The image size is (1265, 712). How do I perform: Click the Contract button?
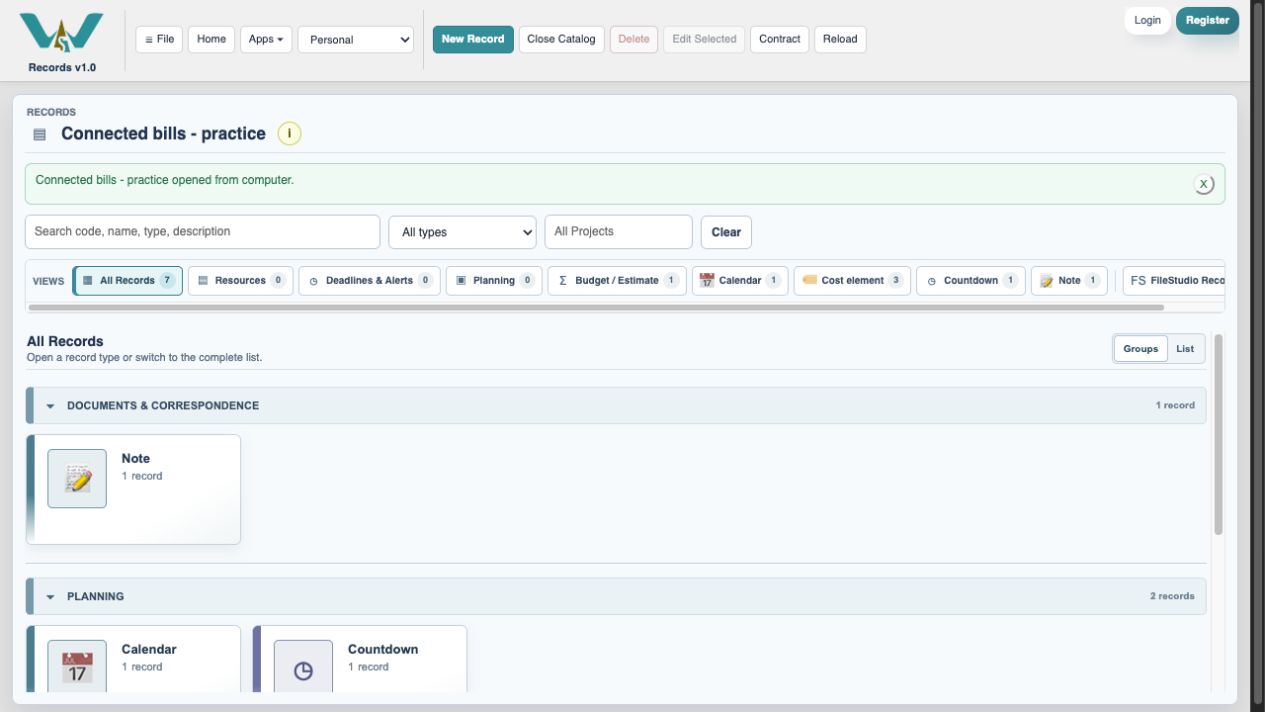[779, 39]
